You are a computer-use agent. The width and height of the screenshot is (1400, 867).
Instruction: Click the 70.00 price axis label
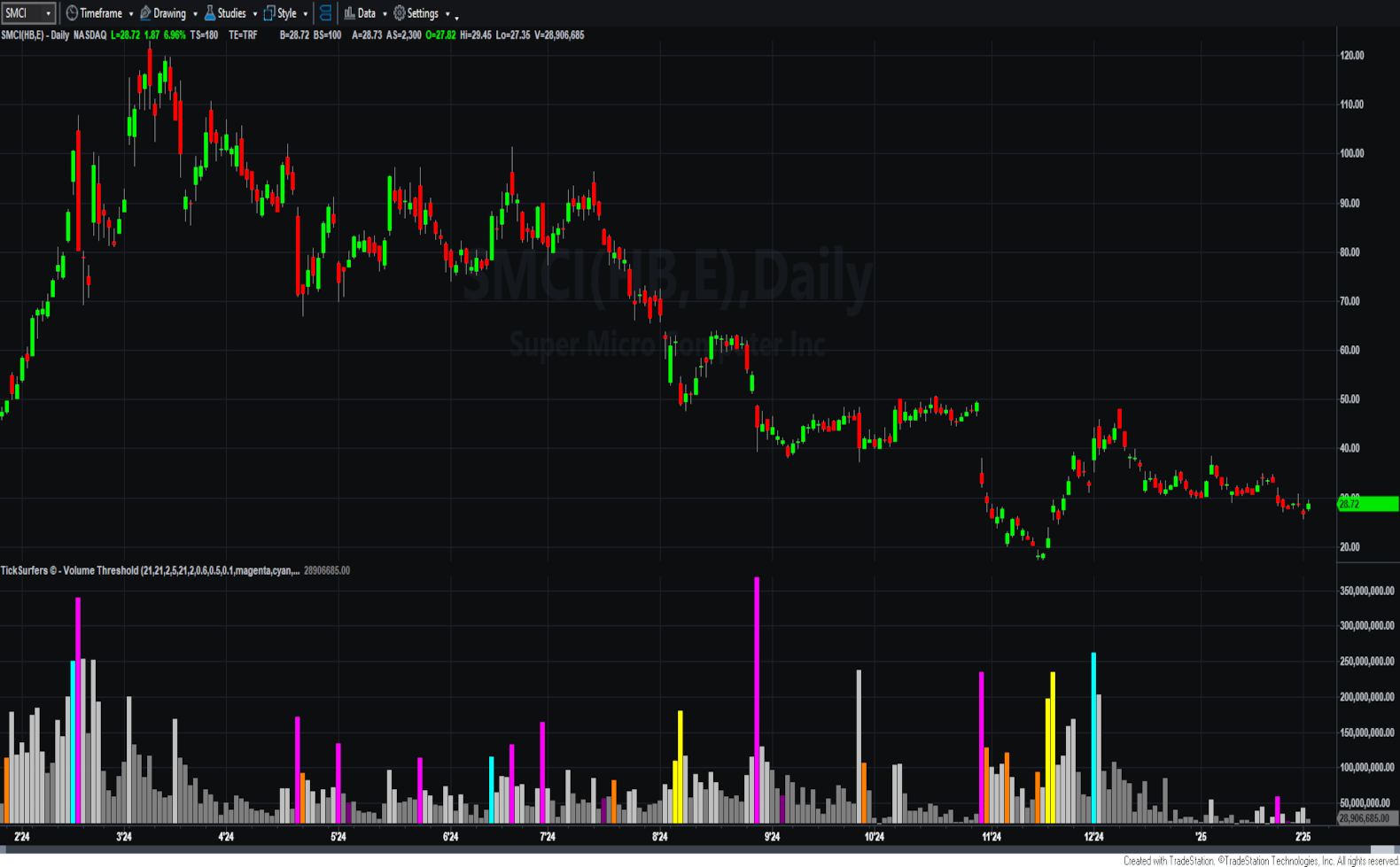tap(1349, 302)
